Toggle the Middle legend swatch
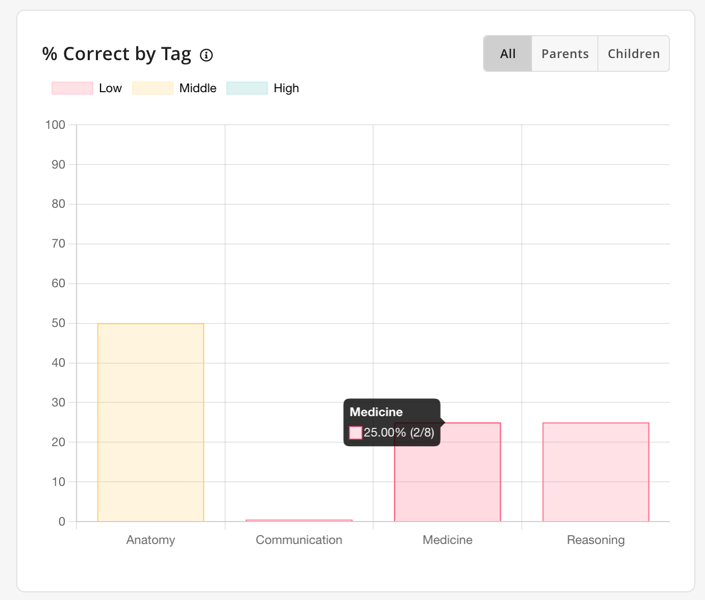Viewport: 705px width, 600px height. [x=152, y=88]
